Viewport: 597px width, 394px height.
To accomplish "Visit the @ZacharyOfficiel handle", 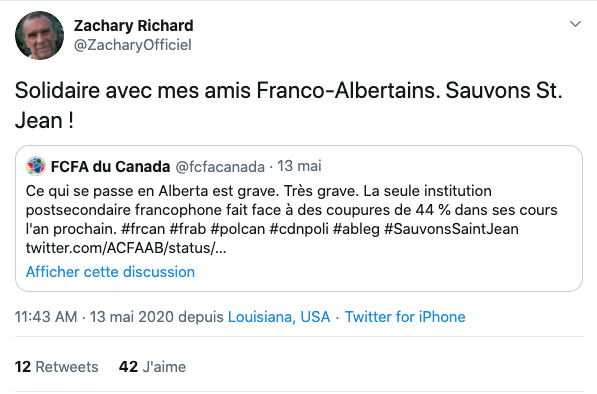I will point(132,45).
